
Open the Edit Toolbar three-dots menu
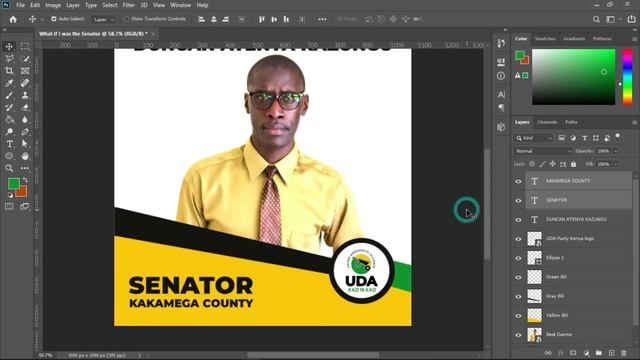25,168
